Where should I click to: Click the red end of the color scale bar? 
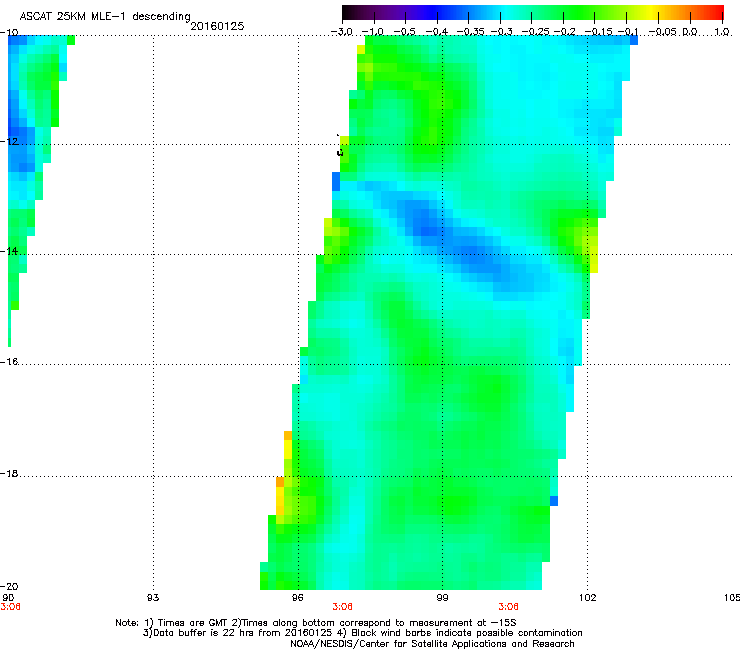point(717,12)
